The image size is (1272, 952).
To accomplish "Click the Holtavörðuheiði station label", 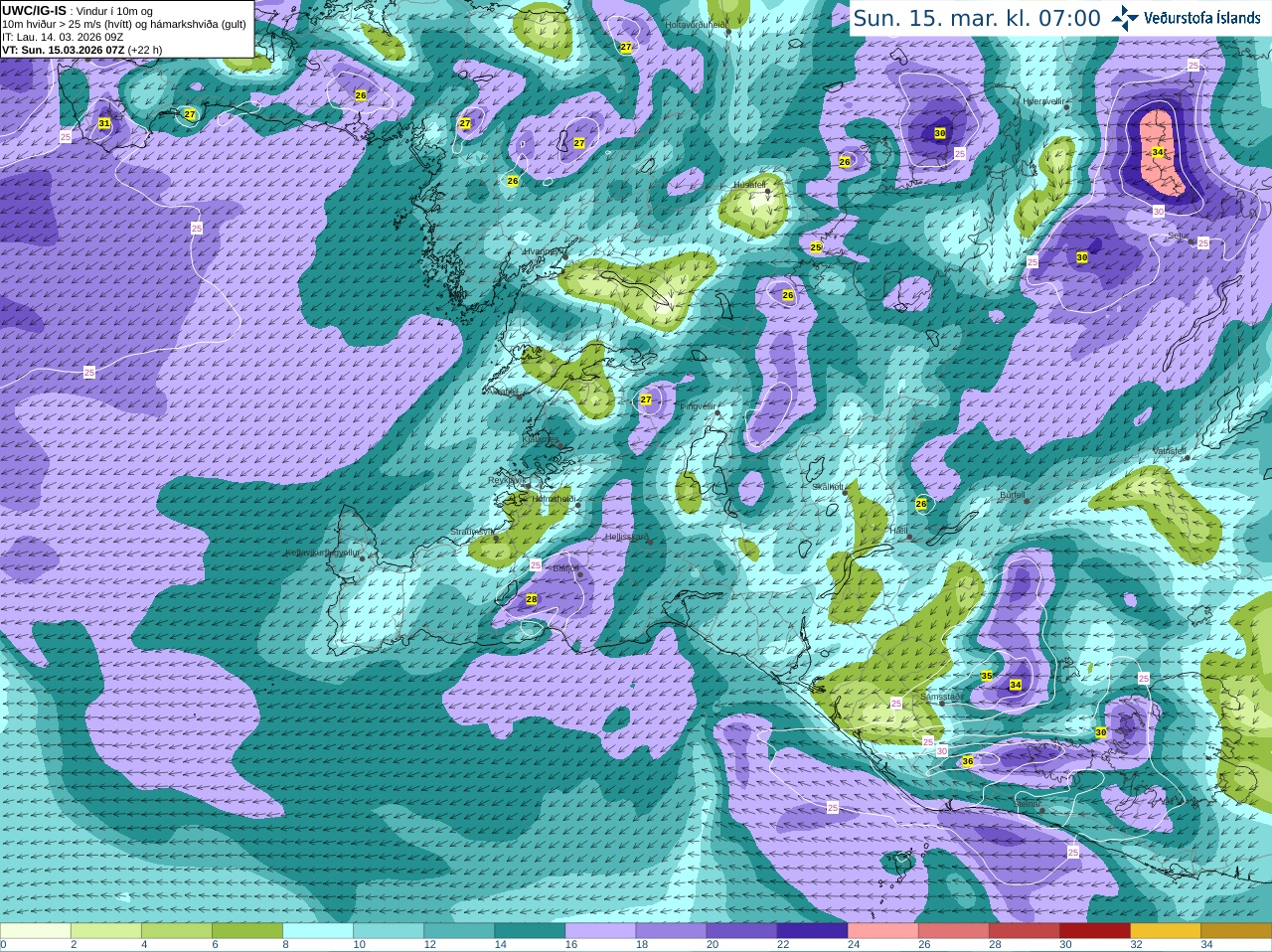I will [695, 24].
